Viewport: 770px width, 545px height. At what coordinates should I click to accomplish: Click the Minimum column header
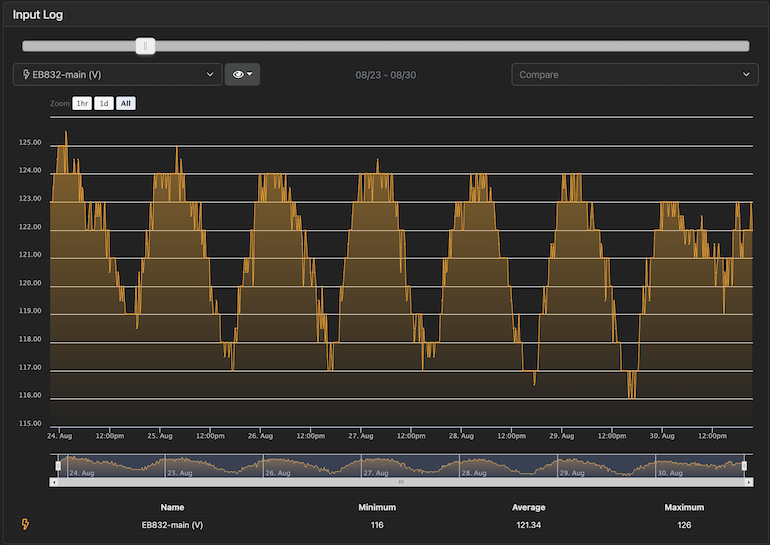pos(377,507)
